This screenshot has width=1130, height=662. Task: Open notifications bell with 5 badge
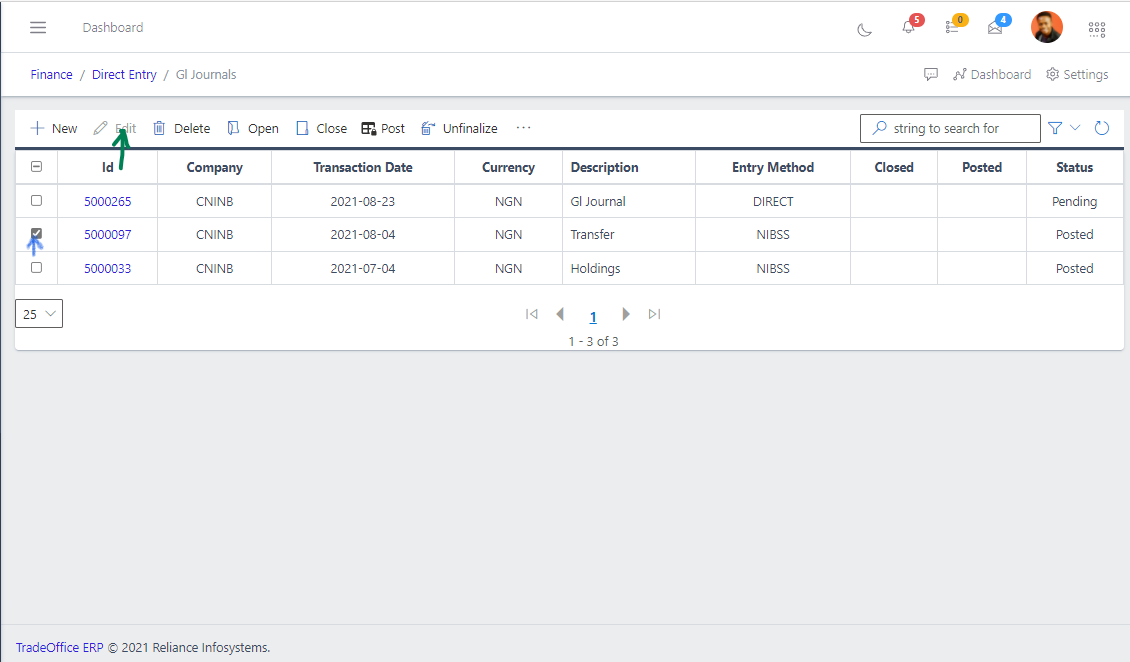pyautogui.click(x=908, y=27)
